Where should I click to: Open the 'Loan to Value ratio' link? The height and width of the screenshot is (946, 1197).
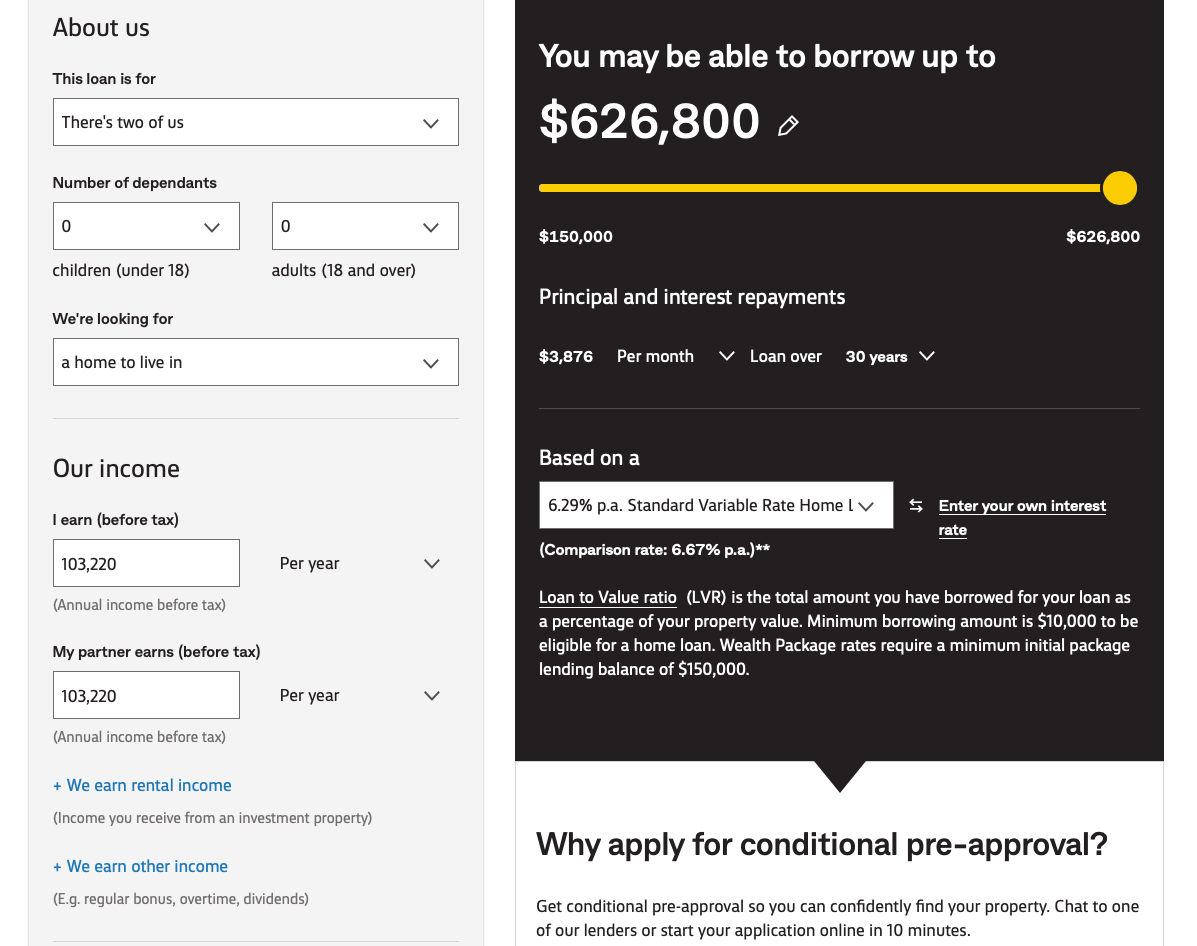[x=608, y=598]
